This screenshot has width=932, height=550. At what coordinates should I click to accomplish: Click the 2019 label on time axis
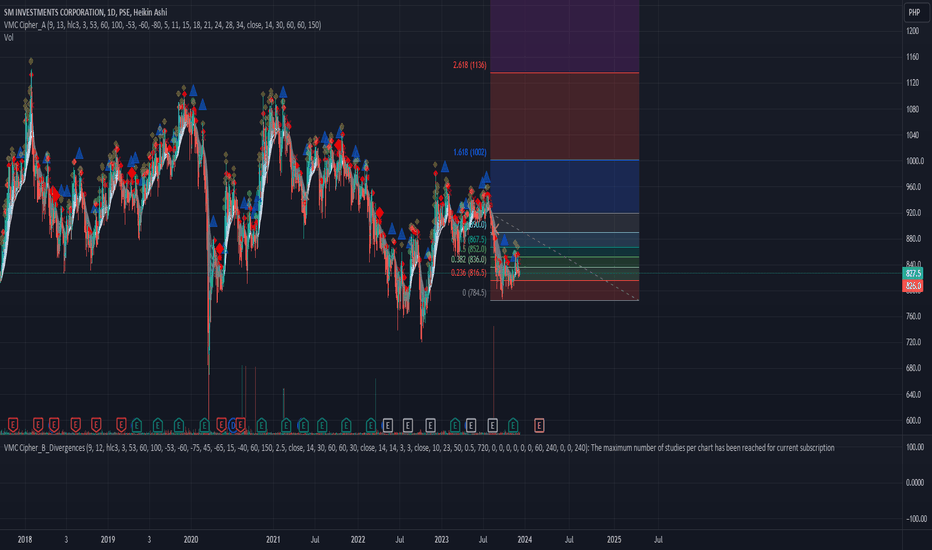tap(108, 540)
